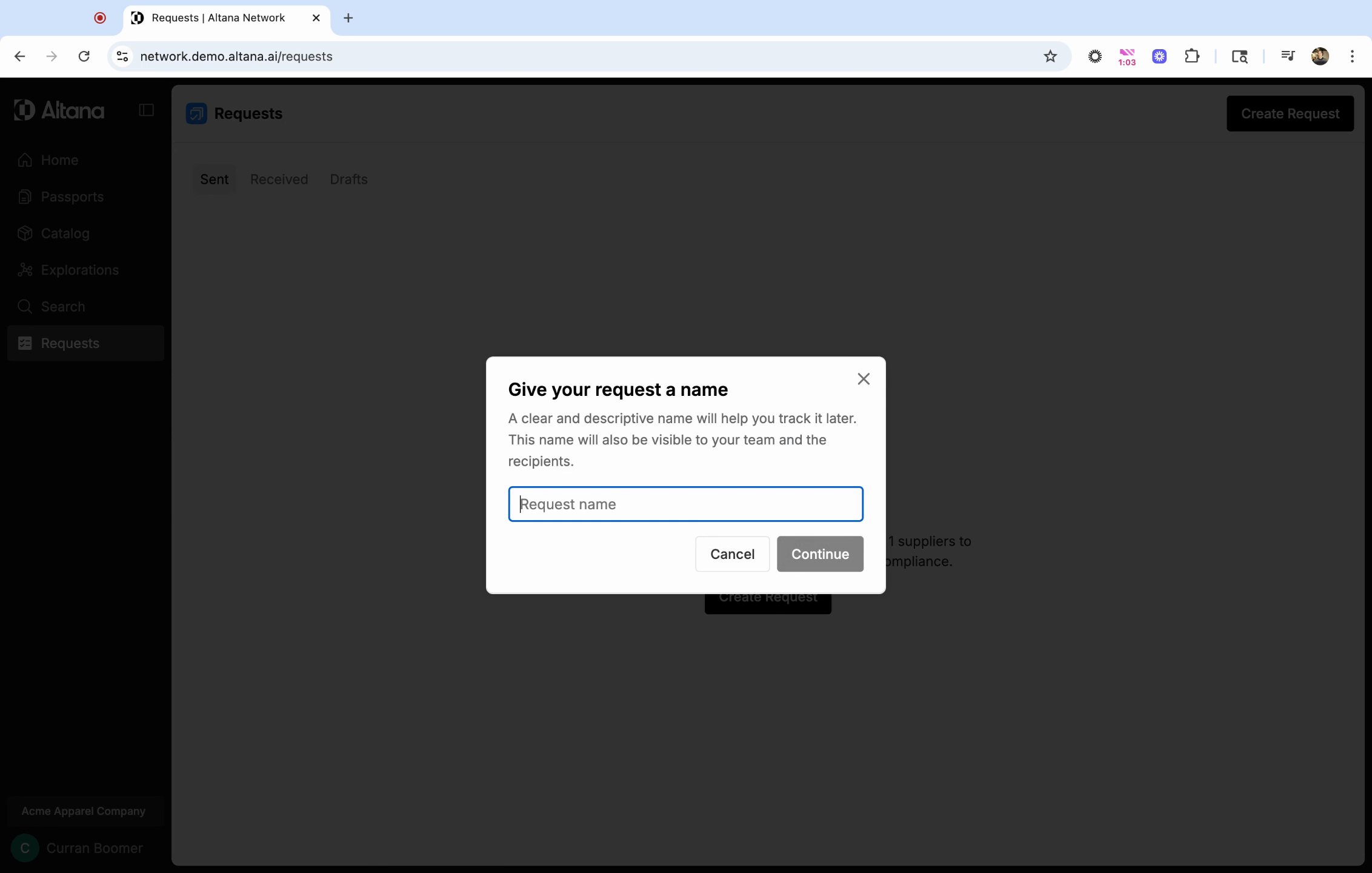The height and width of the screenshot is (873, 1372).
Task: Open the side panel search icon
Action: point(1239,56)
